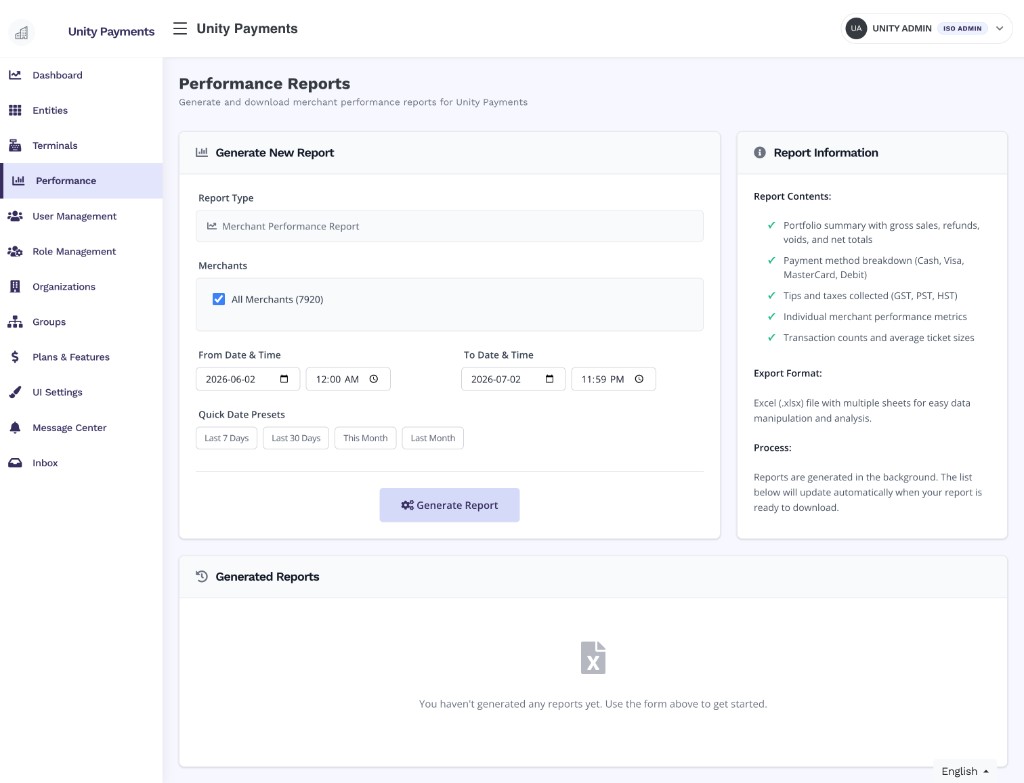This screenshot has width=1024, height=783.
Task: Click the Export Format heading
Action: point(788,374)
